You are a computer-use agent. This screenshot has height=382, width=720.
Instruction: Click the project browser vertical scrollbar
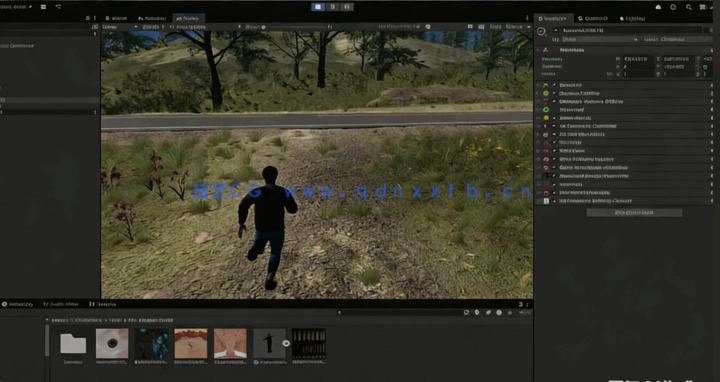click(x=47, y=341)
